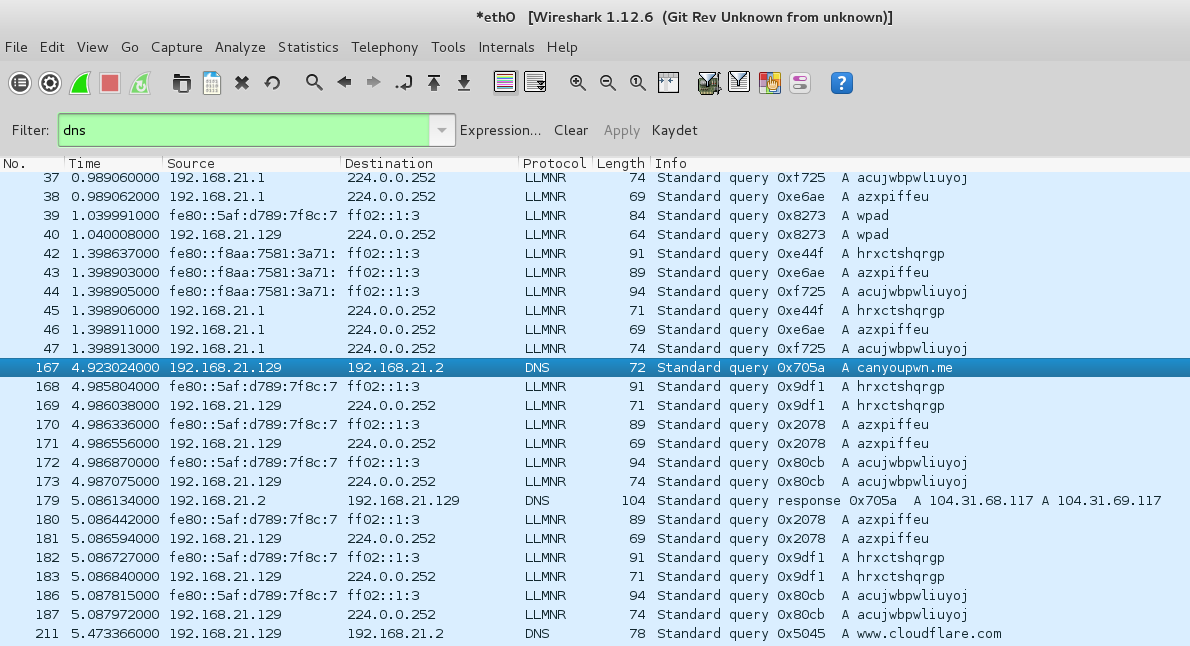The image size is (1190, 646).
Task: Select the DNS response packet 179
Action: tap(600, 500)
